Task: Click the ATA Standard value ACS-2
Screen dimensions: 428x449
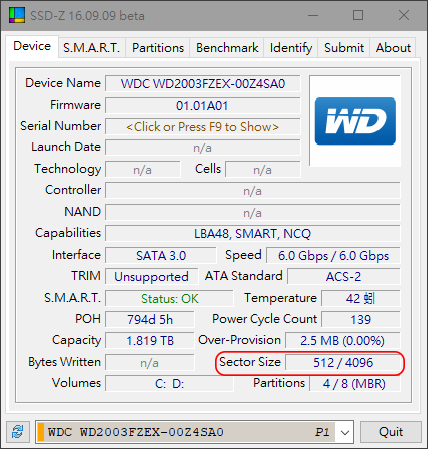Action: (x=344, y=277)
